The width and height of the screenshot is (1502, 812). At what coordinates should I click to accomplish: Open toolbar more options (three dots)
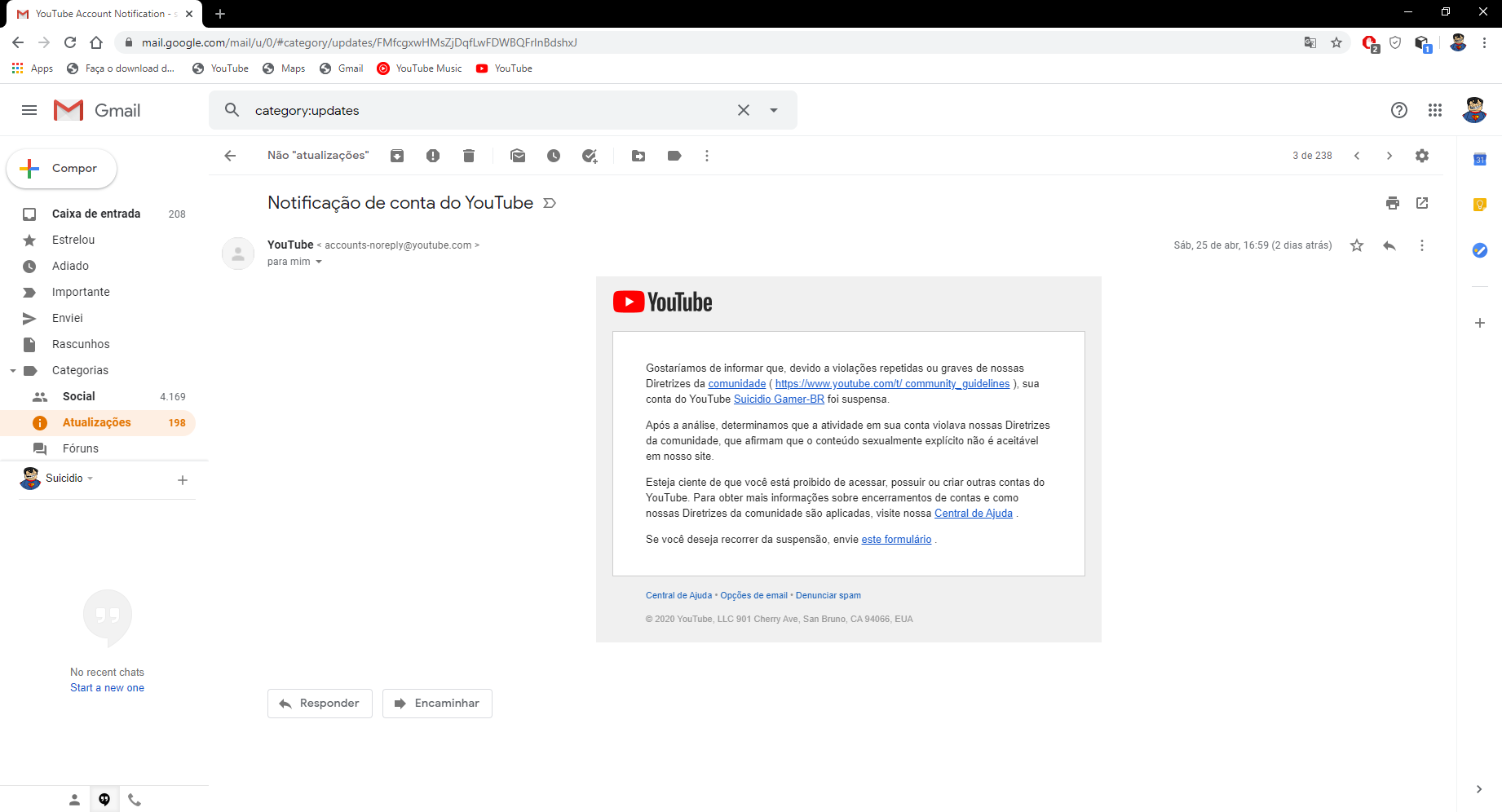(x=707, y=156)
